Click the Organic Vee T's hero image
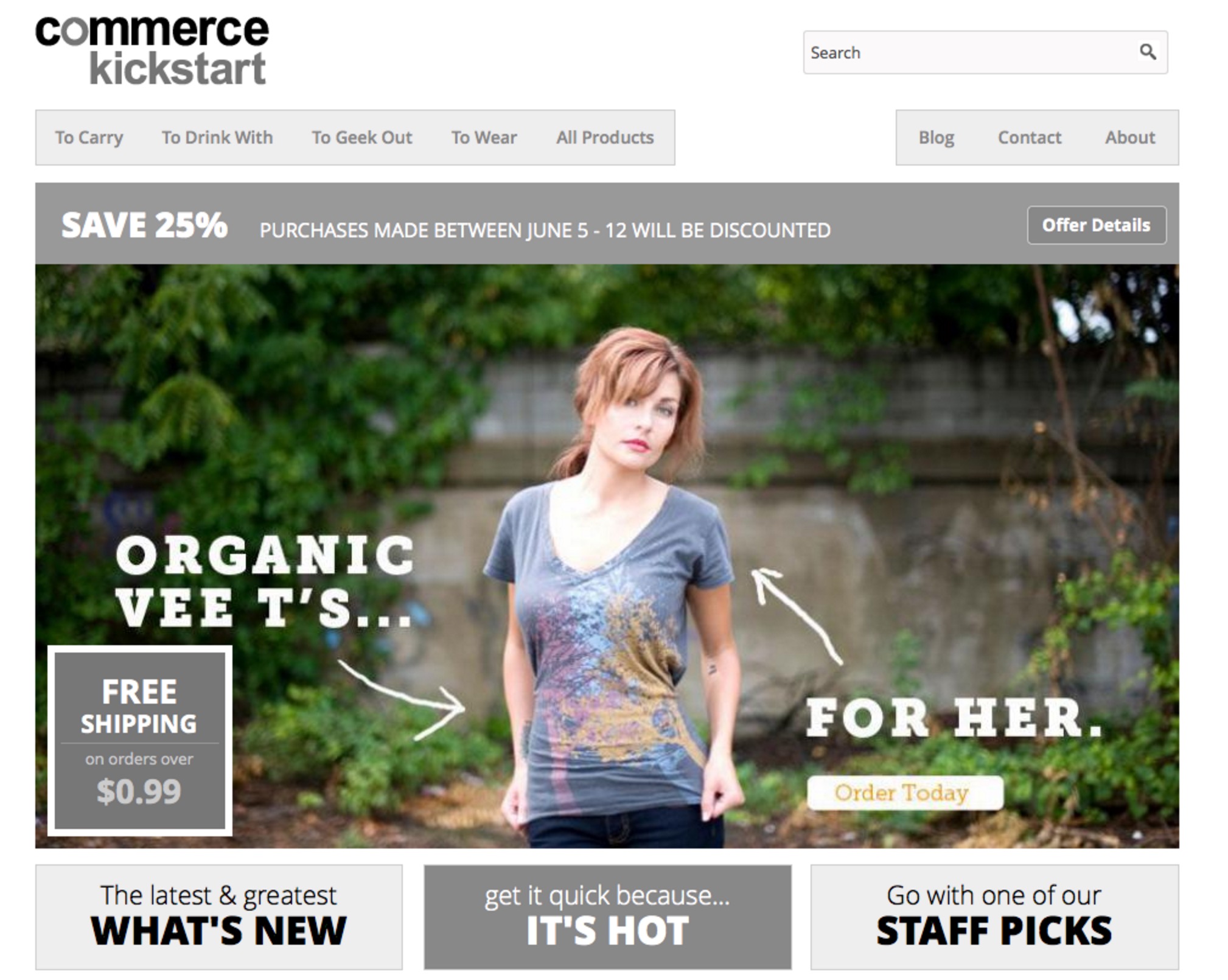Viewport: 1228px width, 980px height. [x=607, y=556]
